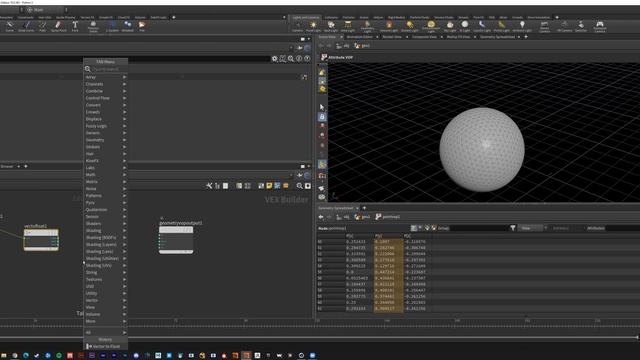Click the back arrow in spreadsheet pane

(321, 217)
